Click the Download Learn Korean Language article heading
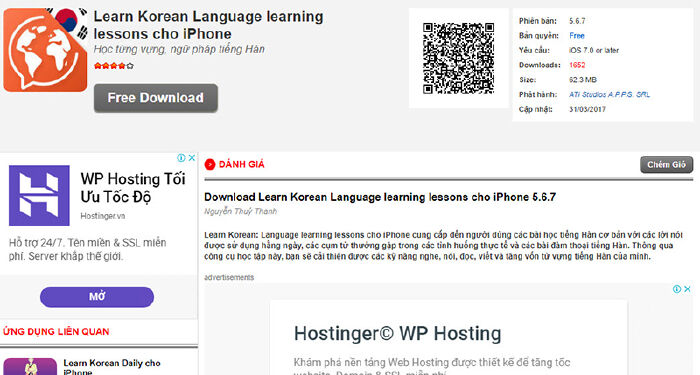 [x=379, y=197]
